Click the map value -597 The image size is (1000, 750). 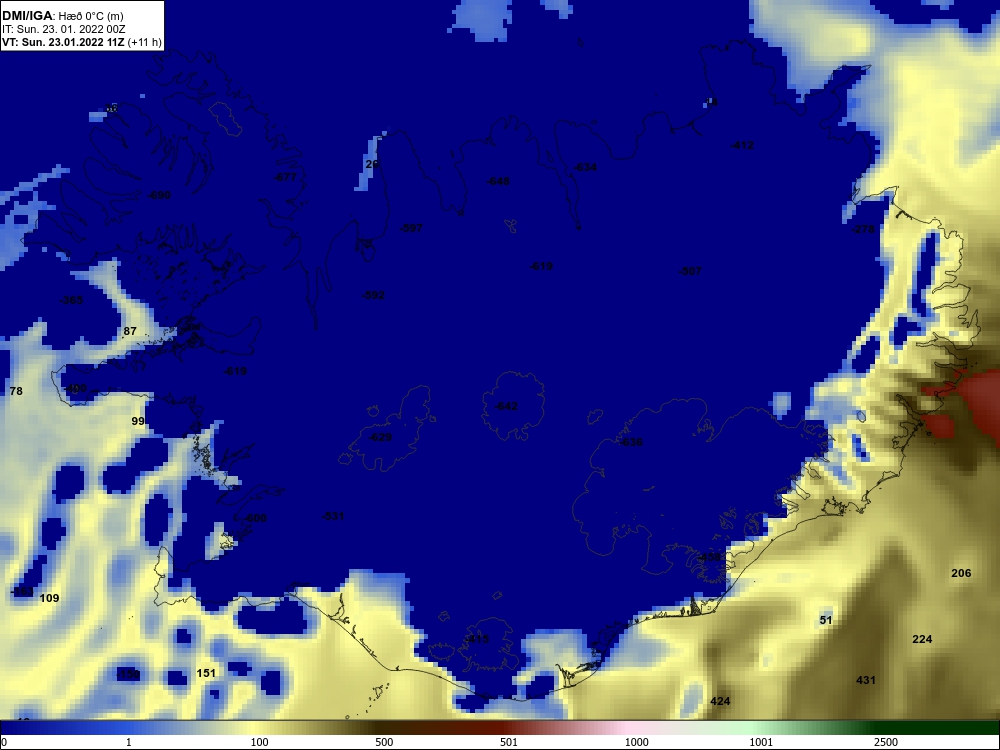coord(411,228)
